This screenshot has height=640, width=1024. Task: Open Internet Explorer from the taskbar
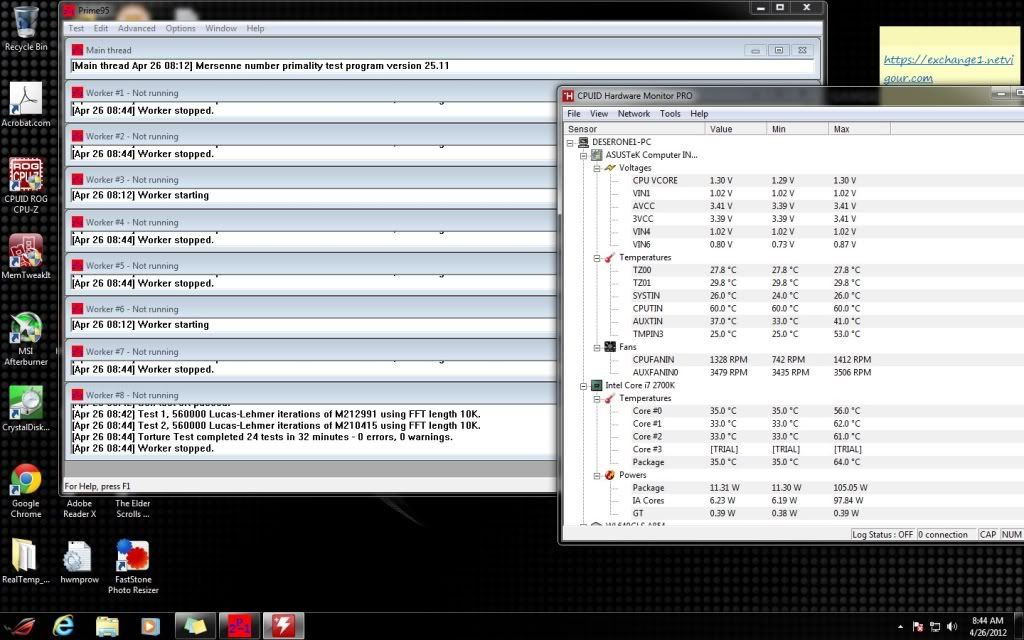63,626
